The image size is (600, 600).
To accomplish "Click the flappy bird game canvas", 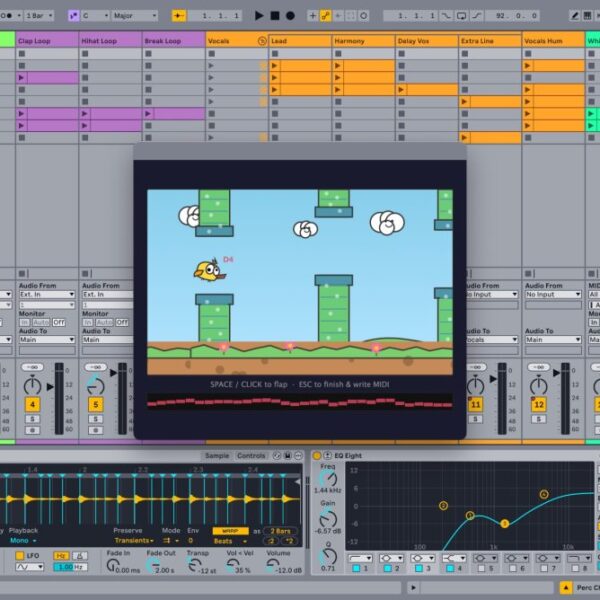I will [300, 282].
